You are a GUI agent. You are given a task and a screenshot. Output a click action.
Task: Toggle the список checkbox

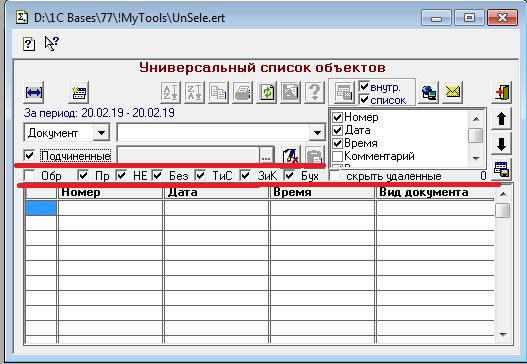[x=364, y=99]
